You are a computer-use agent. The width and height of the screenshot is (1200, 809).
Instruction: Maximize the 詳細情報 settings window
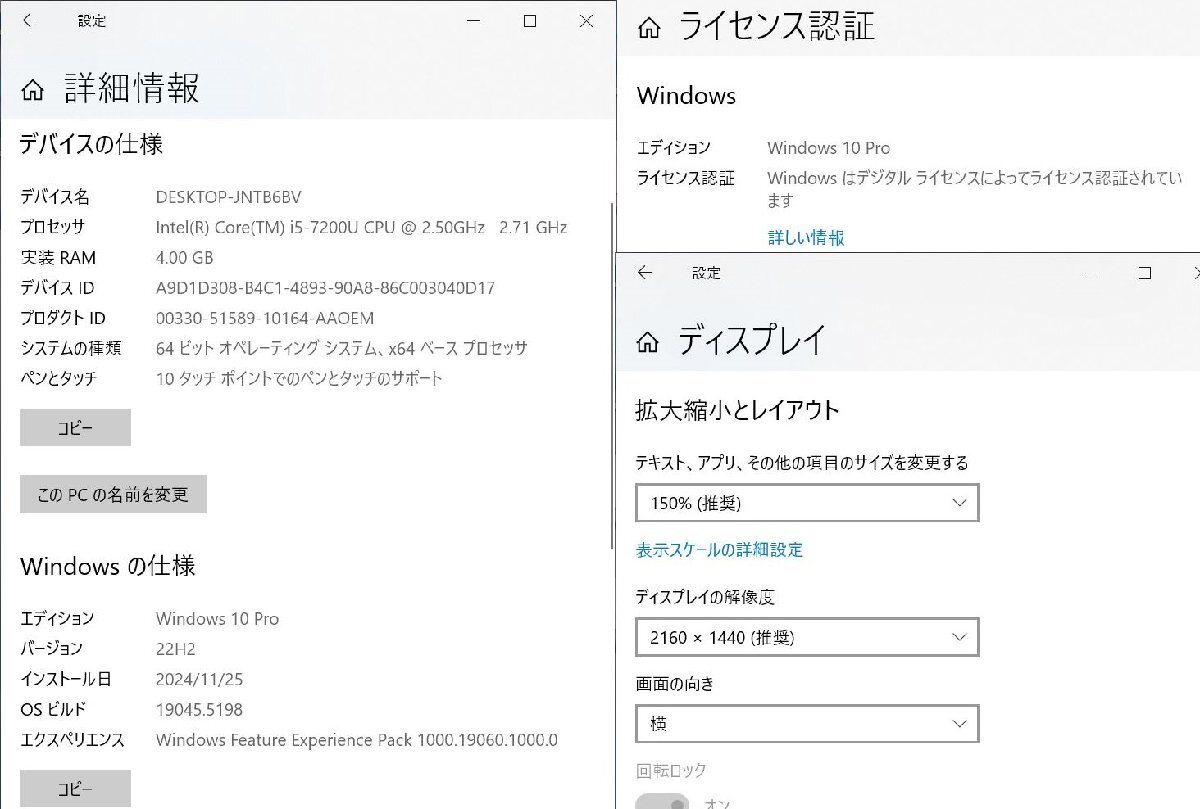(530, 20)
